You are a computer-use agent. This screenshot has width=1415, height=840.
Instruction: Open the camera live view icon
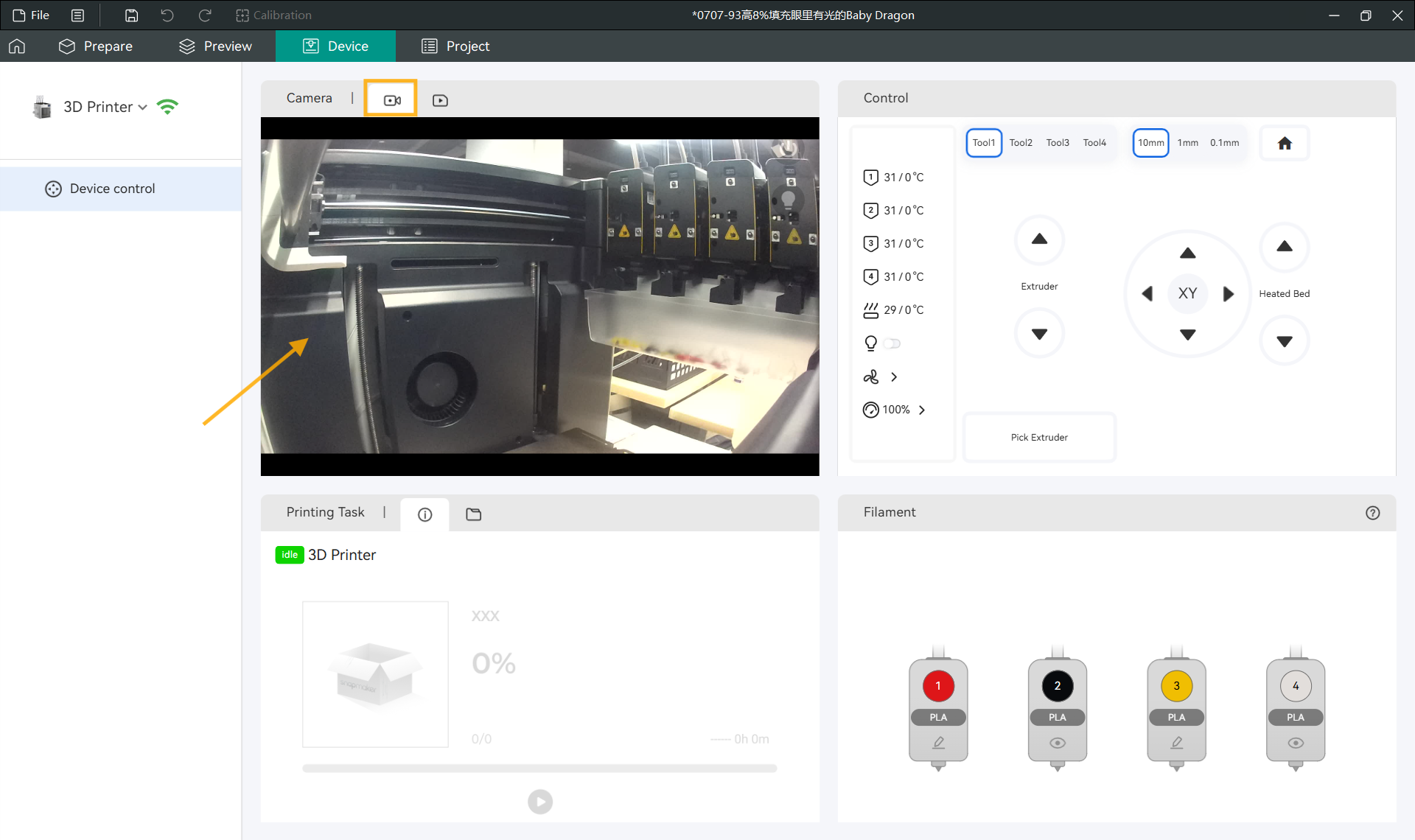pos(391,99)
